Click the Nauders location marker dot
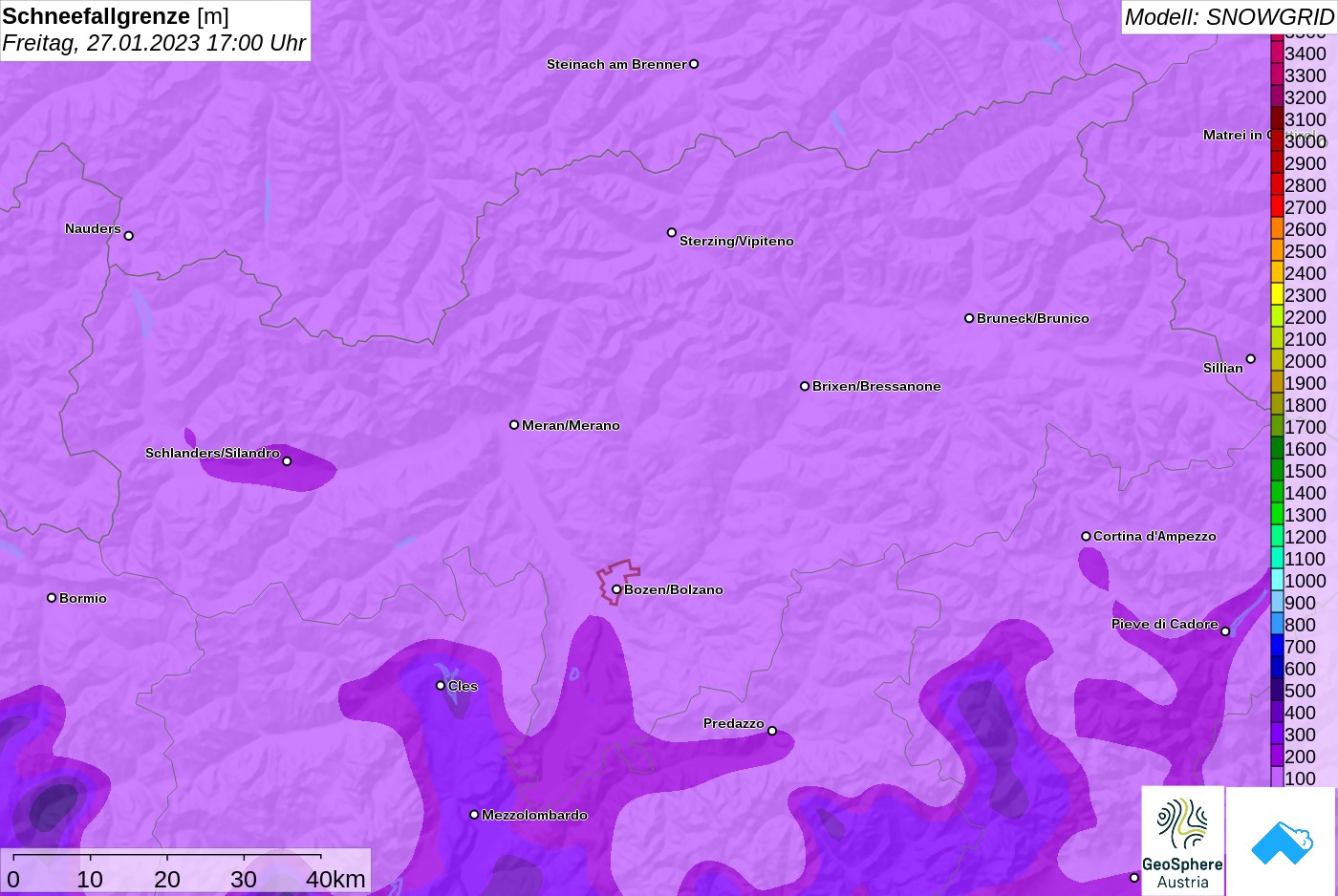The width and height of the screenshot is (1338, 896). [x=129, y=236]
